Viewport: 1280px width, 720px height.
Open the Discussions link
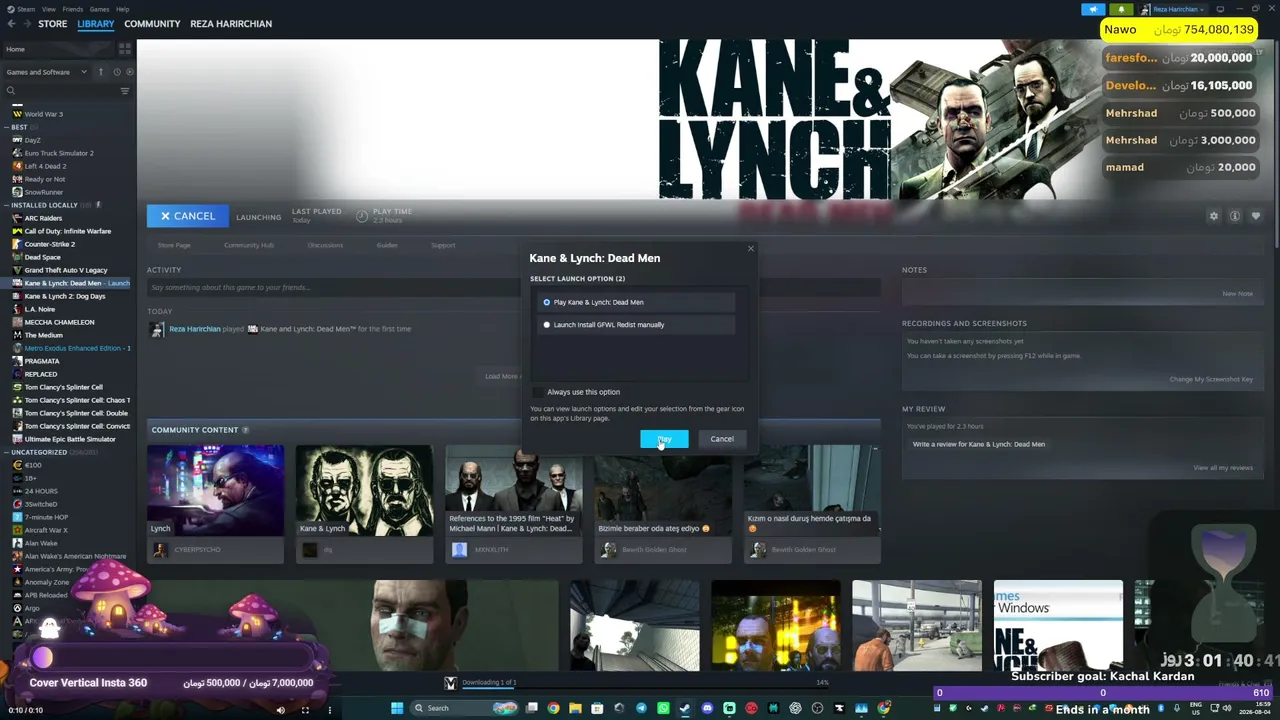tap(325, 245)
